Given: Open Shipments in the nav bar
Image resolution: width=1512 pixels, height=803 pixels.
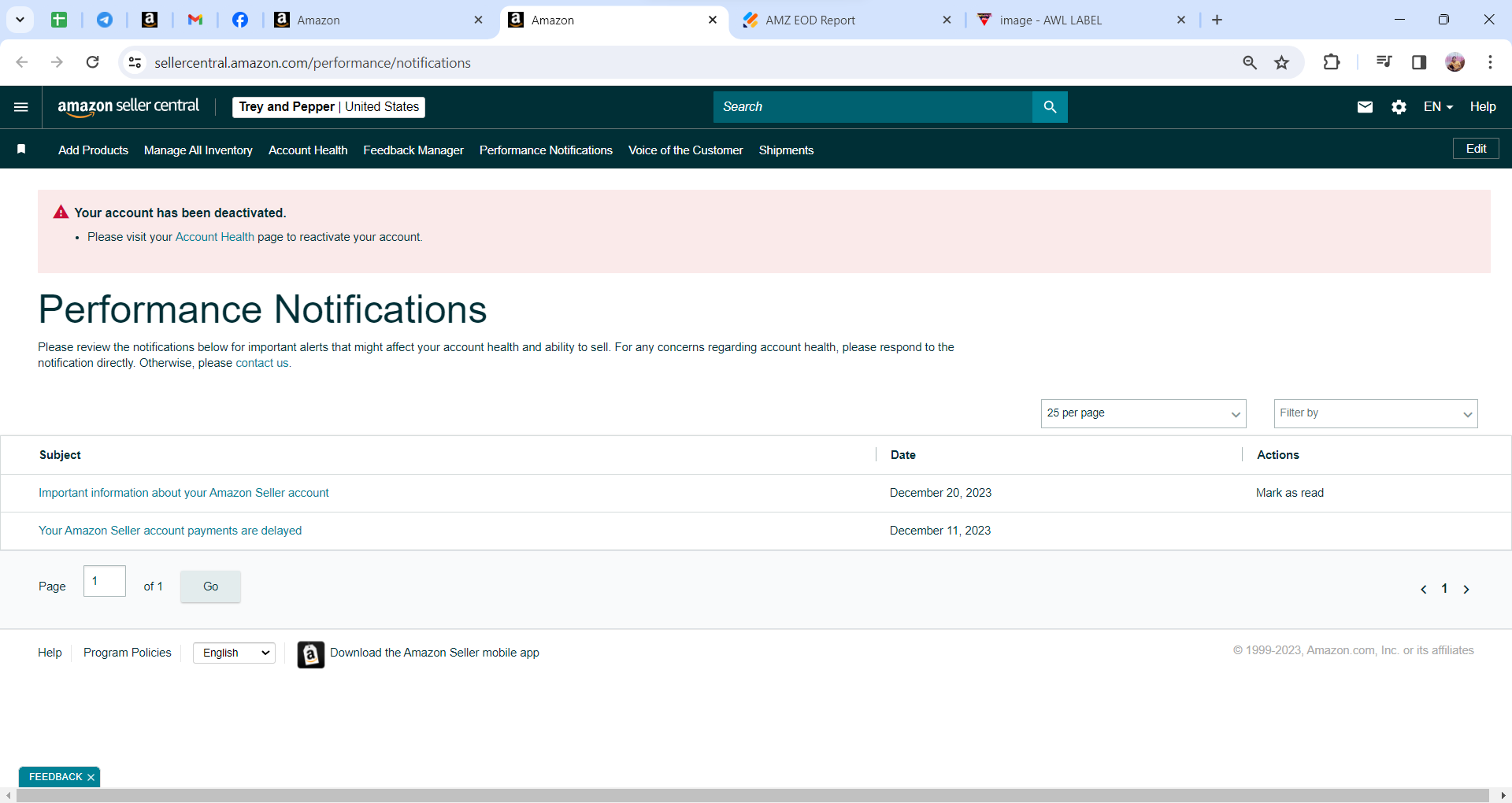Looking at the screenshot, I should click(x=786, y=150).
